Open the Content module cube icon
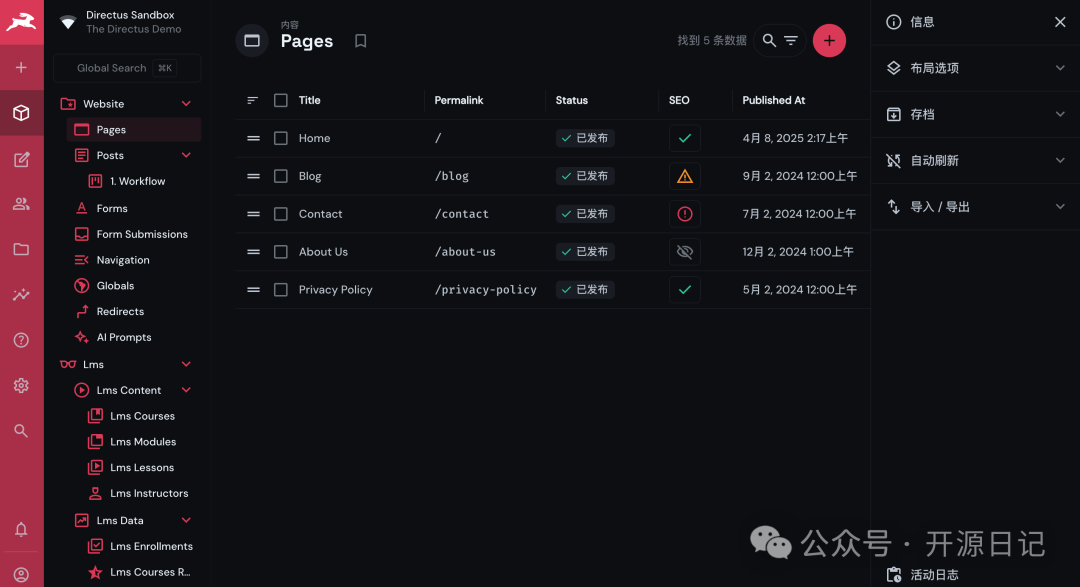Viewport: 1080px width, 587px height. (21, 112)
